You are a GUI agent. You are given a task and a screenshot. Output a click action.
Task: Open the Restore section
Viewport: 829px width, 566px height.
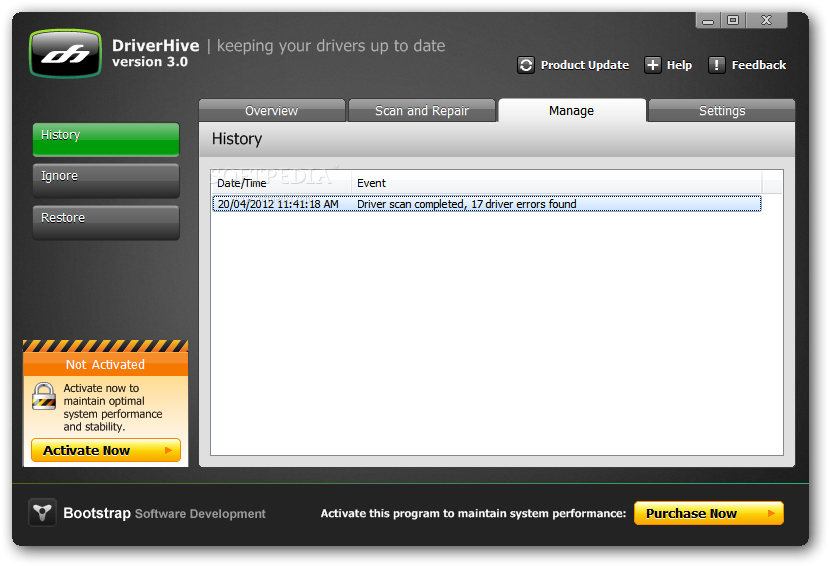[106, 222]
